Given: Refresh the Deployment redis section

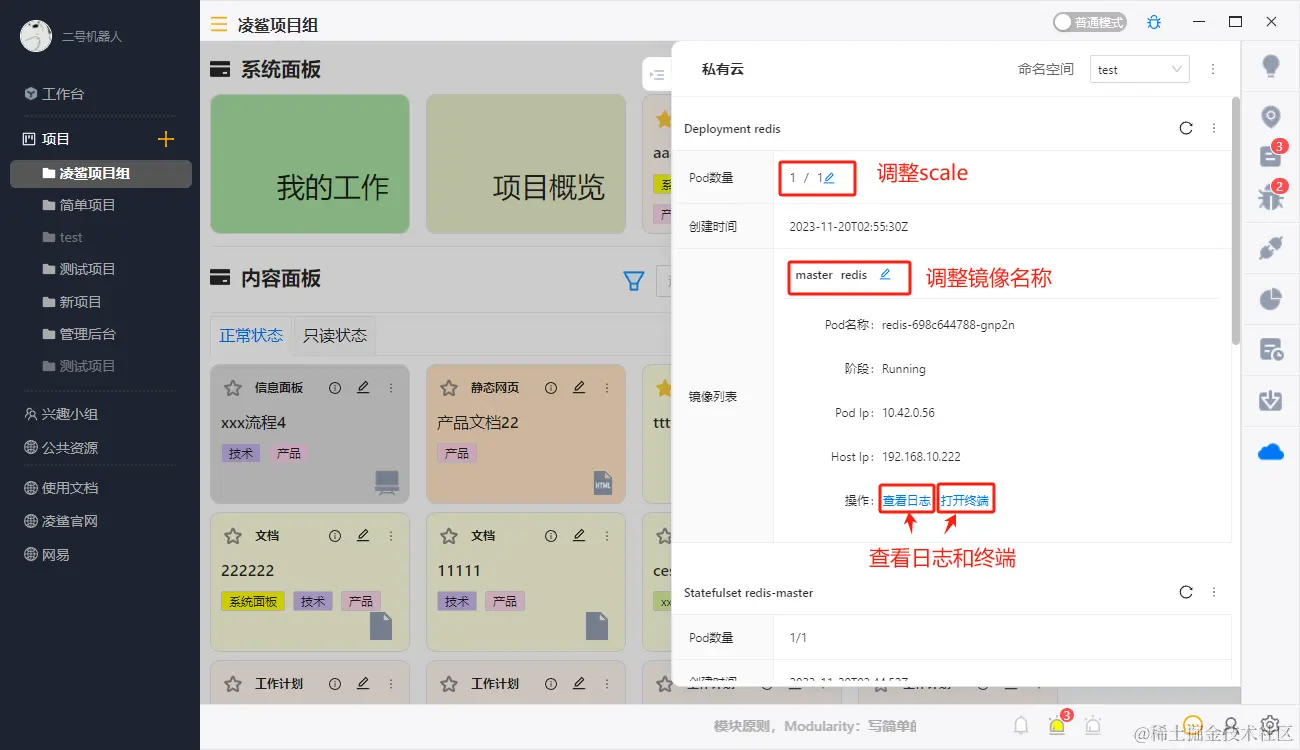Looking at the screenshot, I should tap(1186, 128).
